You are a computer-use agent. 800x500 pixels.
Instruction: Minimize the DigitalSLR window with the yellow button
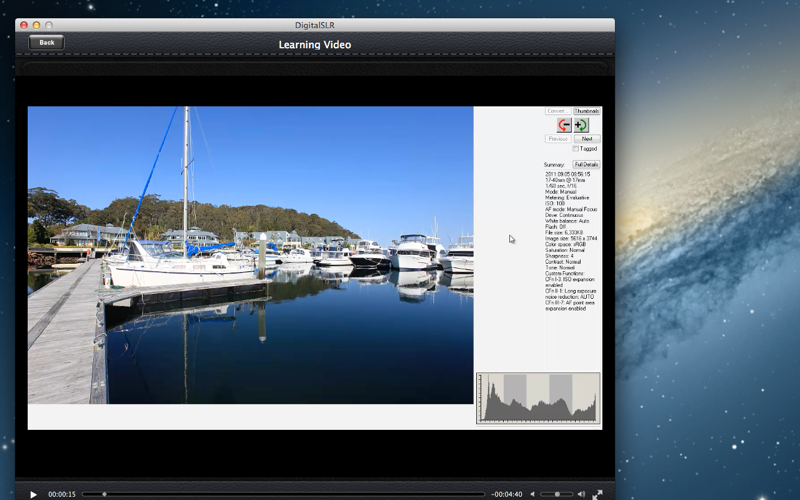[x=36, y=25]
